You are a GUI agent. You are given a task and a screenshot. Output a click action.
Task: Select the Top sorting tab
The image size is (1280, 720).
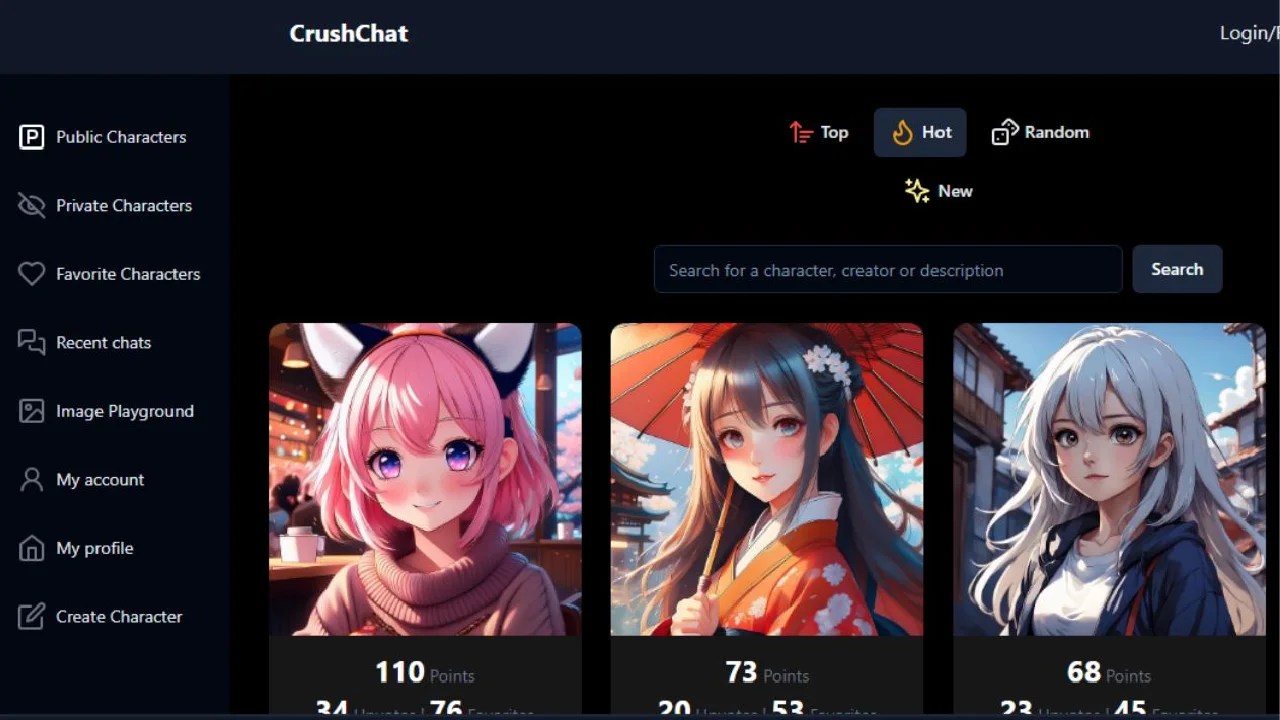819,132
